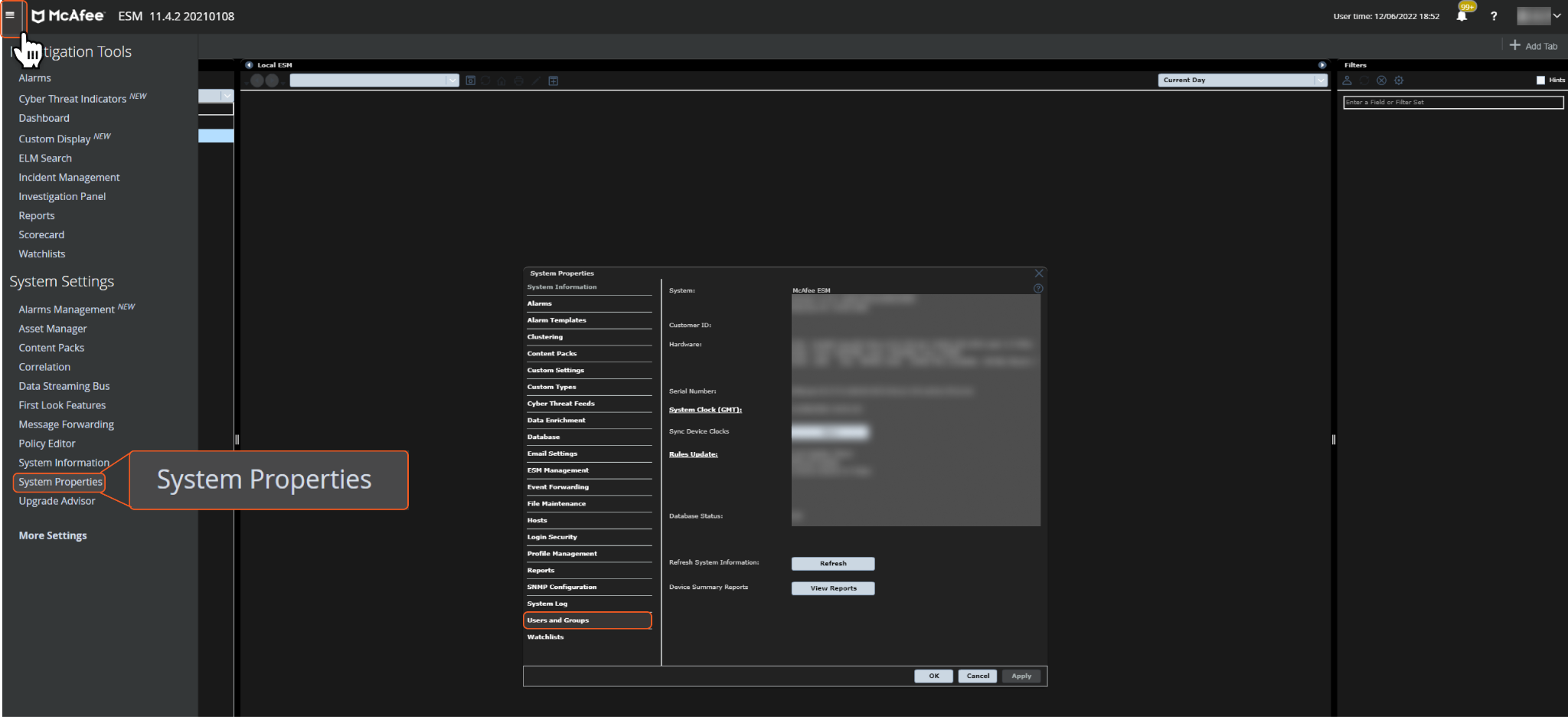Open the hamburger navigation menu

[x=10, y=15]
